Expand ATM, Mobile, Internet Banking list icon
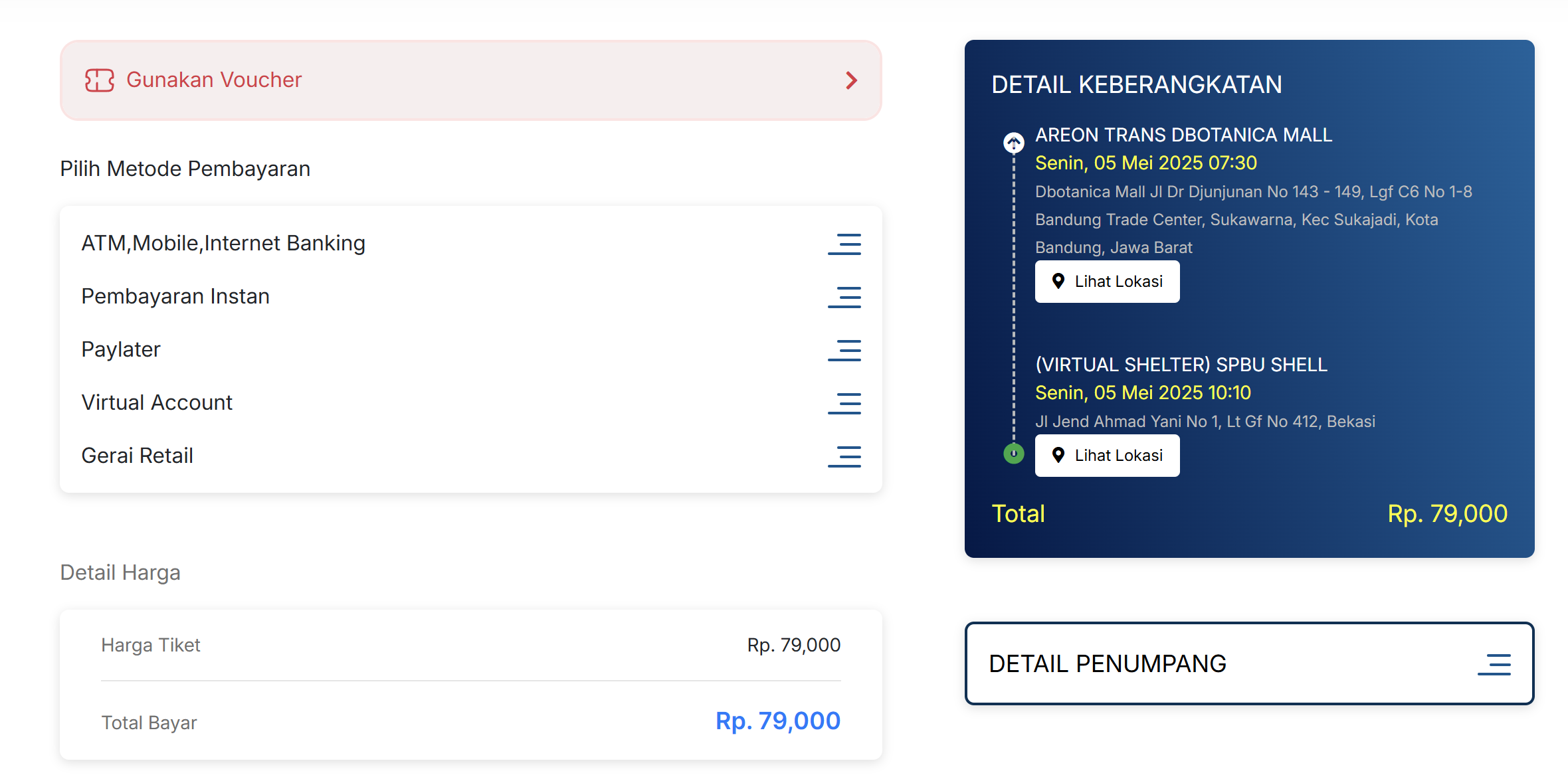This screenshot has width=1568, height=781. coord(844,244)
